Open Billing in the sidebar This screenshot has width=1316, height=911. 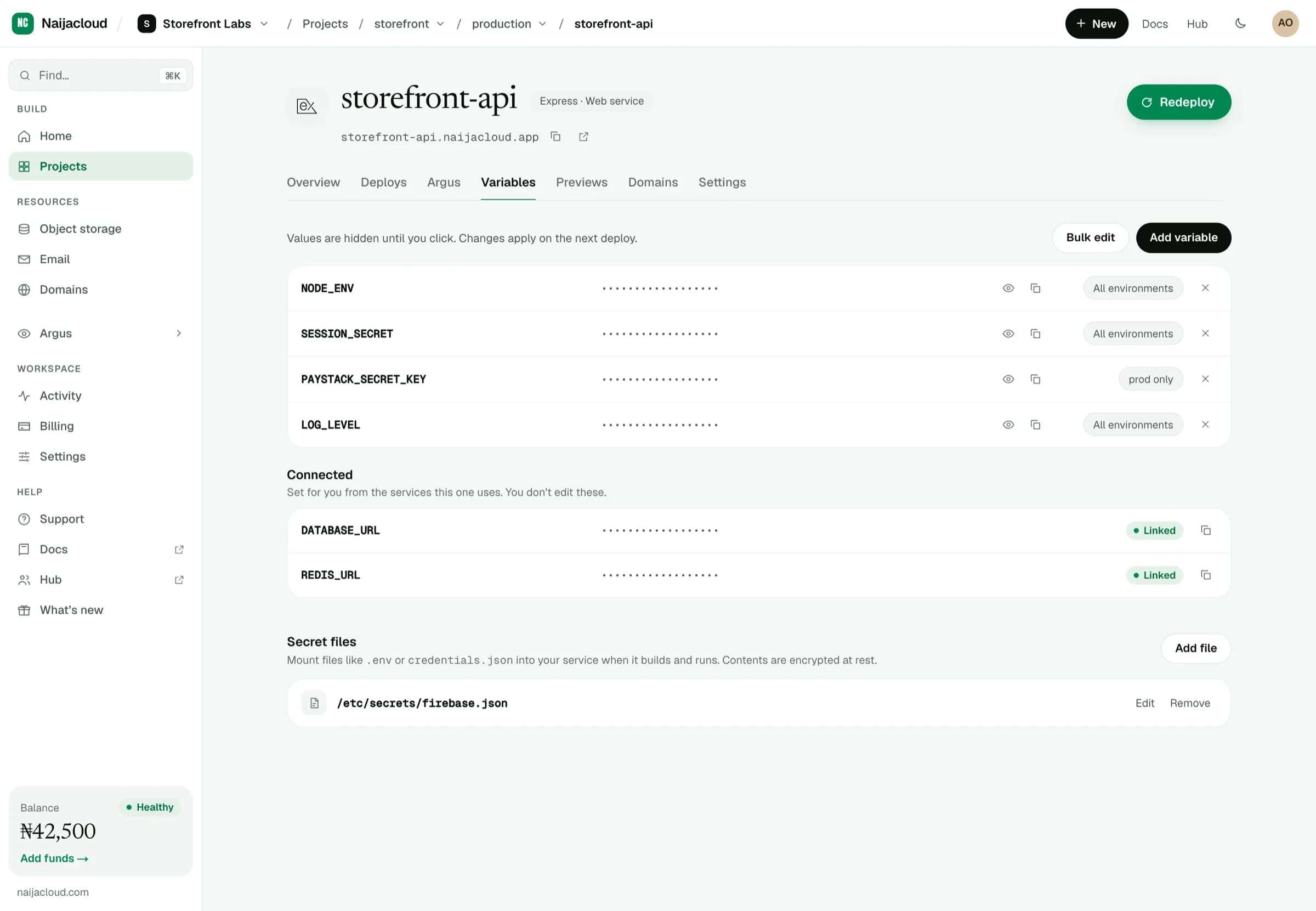(100, 426)
